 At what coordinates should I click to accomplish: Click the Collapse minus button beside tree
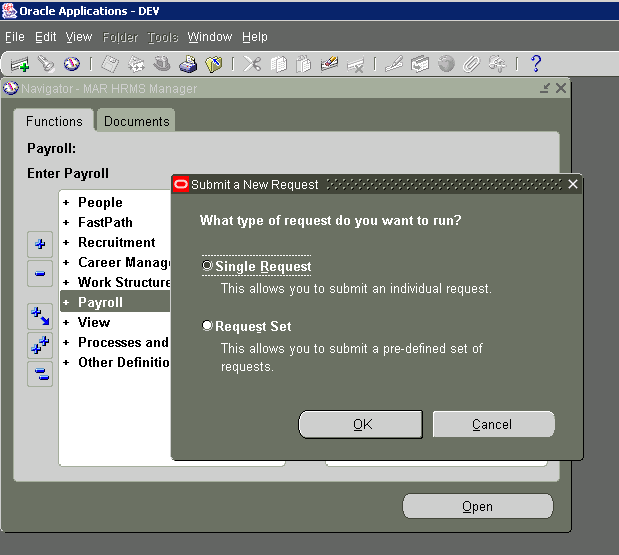tap(40, 273)
